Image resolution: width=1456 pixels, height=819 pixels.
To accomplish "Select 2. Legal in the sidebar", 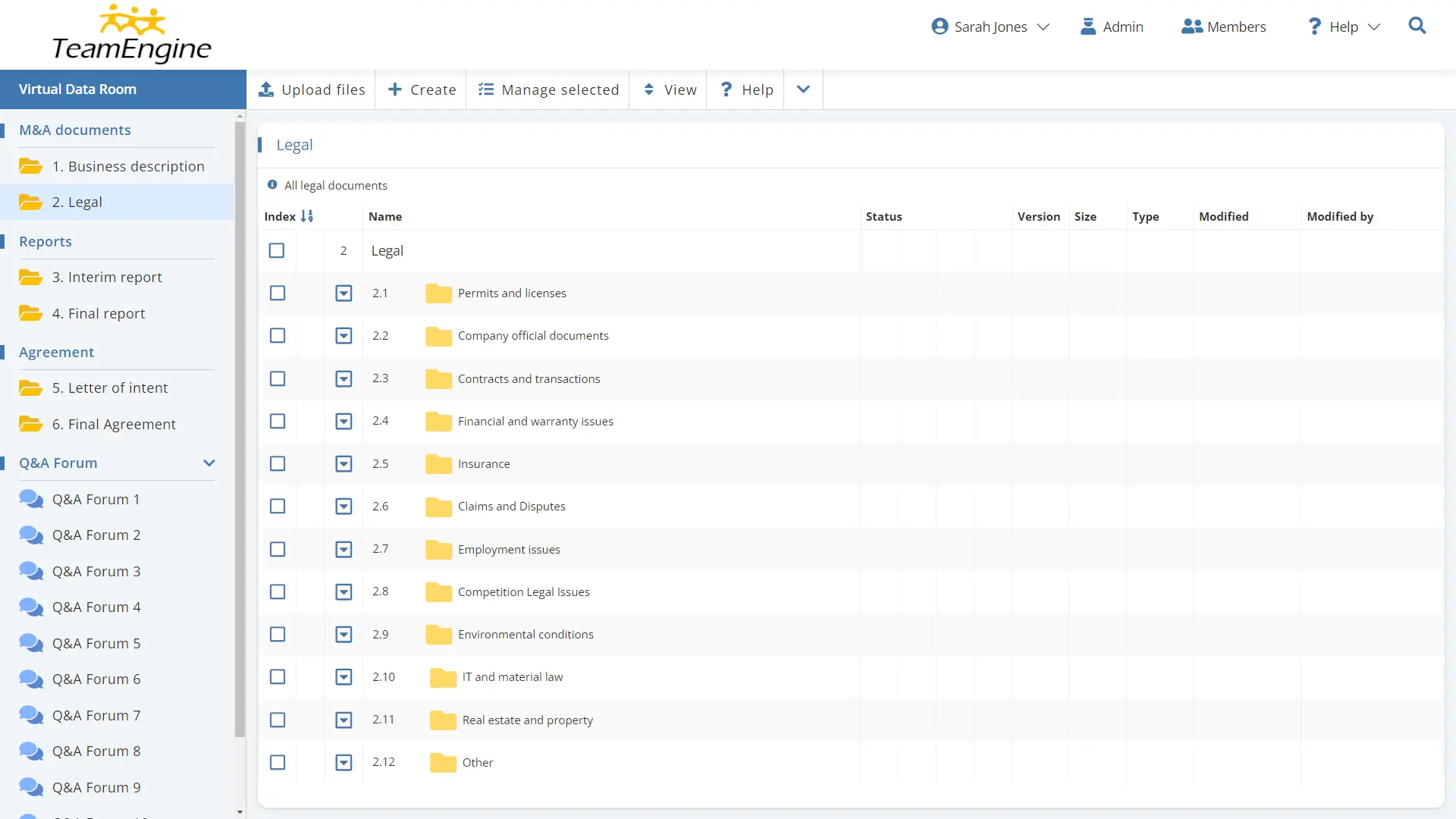I will [x=117, y=202].
